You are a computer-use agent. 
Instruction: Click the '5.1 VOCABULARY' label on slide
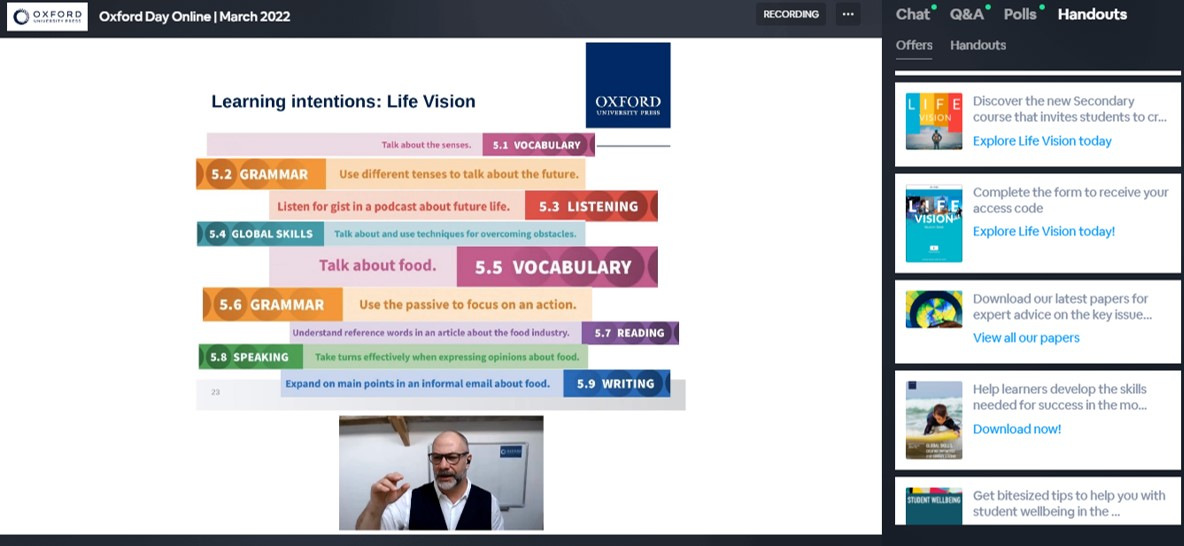point(538,145)
